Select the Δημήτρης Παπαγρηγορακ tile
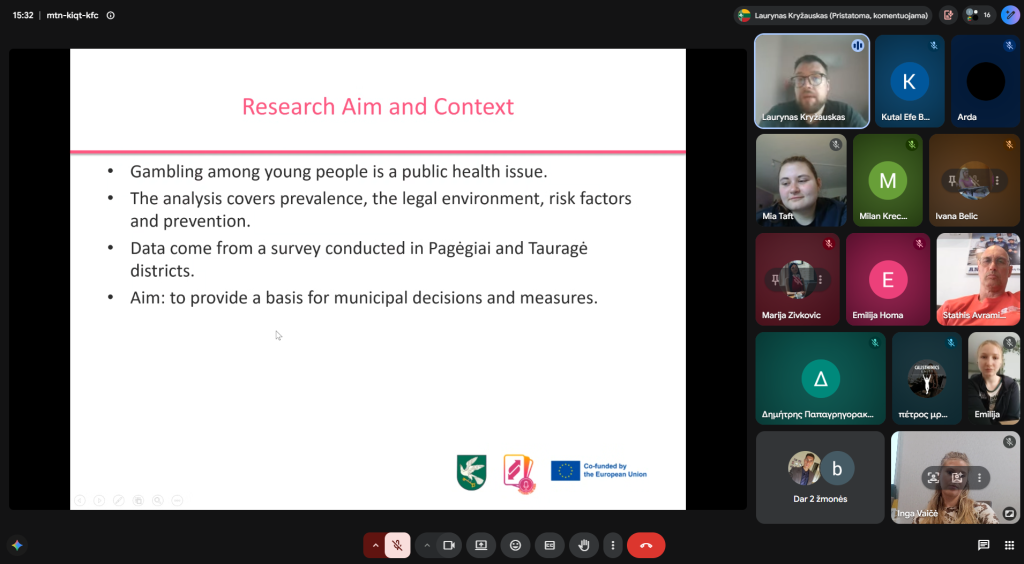Image resolution: width=1024 pixels, height=564 pixels. click(820, 379)
